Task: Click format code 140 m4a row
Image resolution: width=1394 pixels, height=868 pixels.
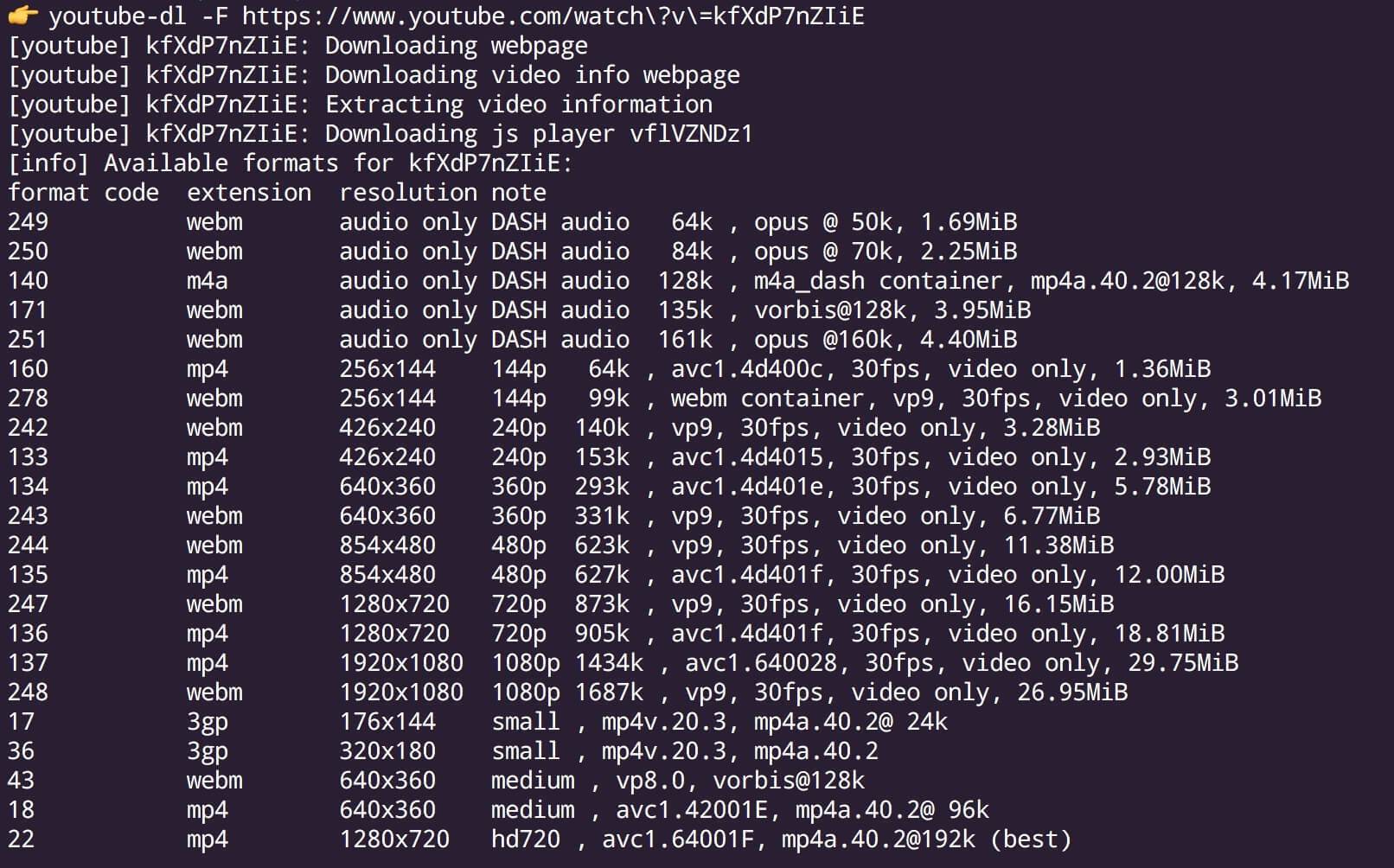Action: tap(679, 281)
